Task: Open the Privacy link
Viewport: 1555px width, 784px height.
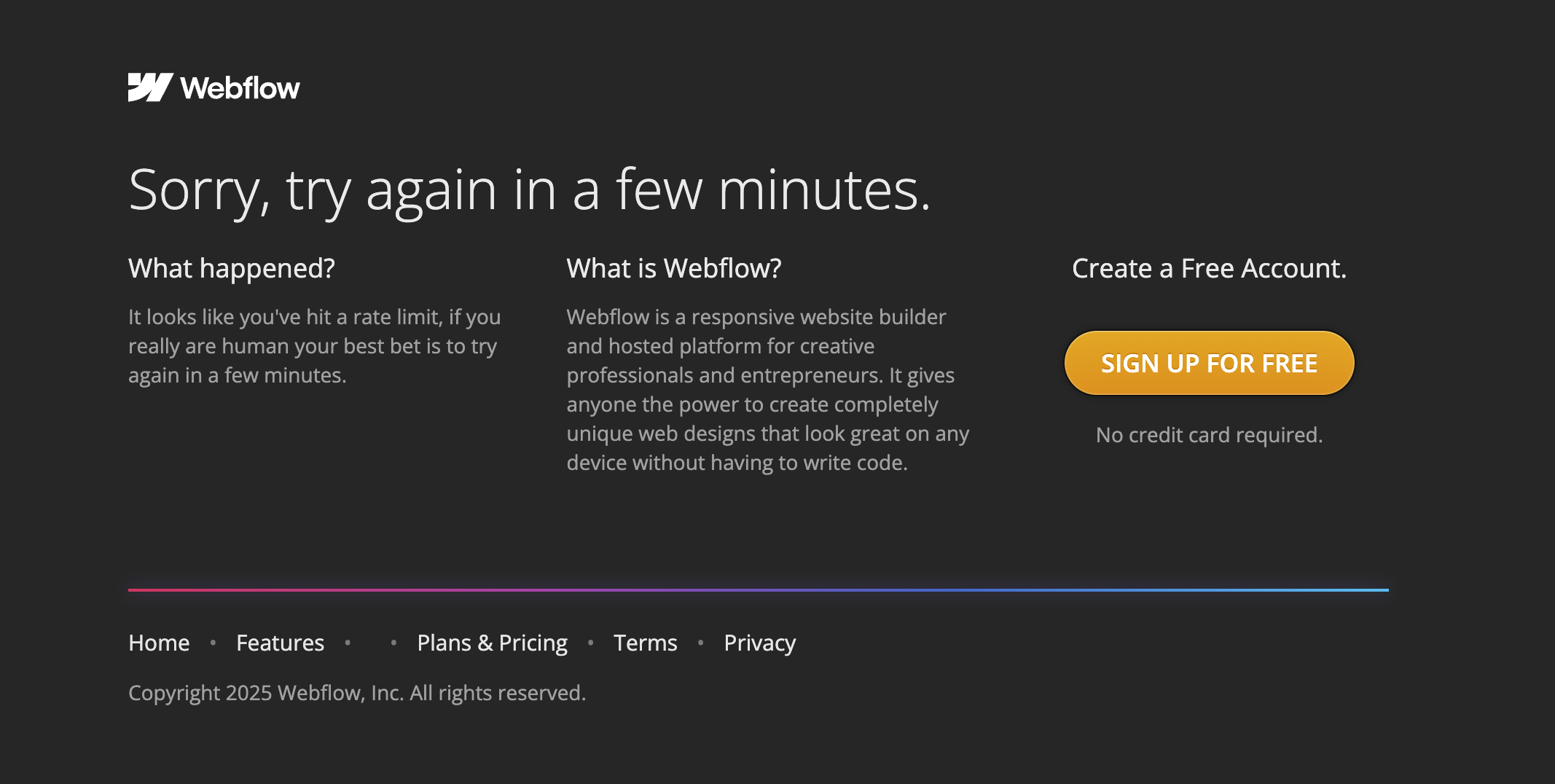Action: click(759, 643)
